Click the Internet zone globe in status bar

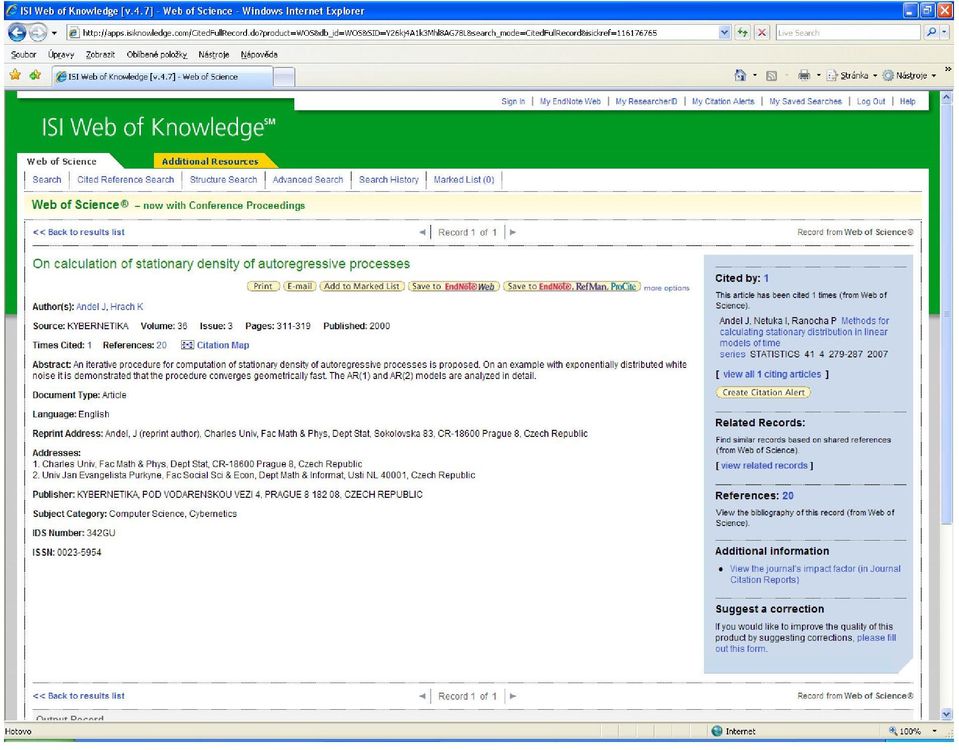717,731
